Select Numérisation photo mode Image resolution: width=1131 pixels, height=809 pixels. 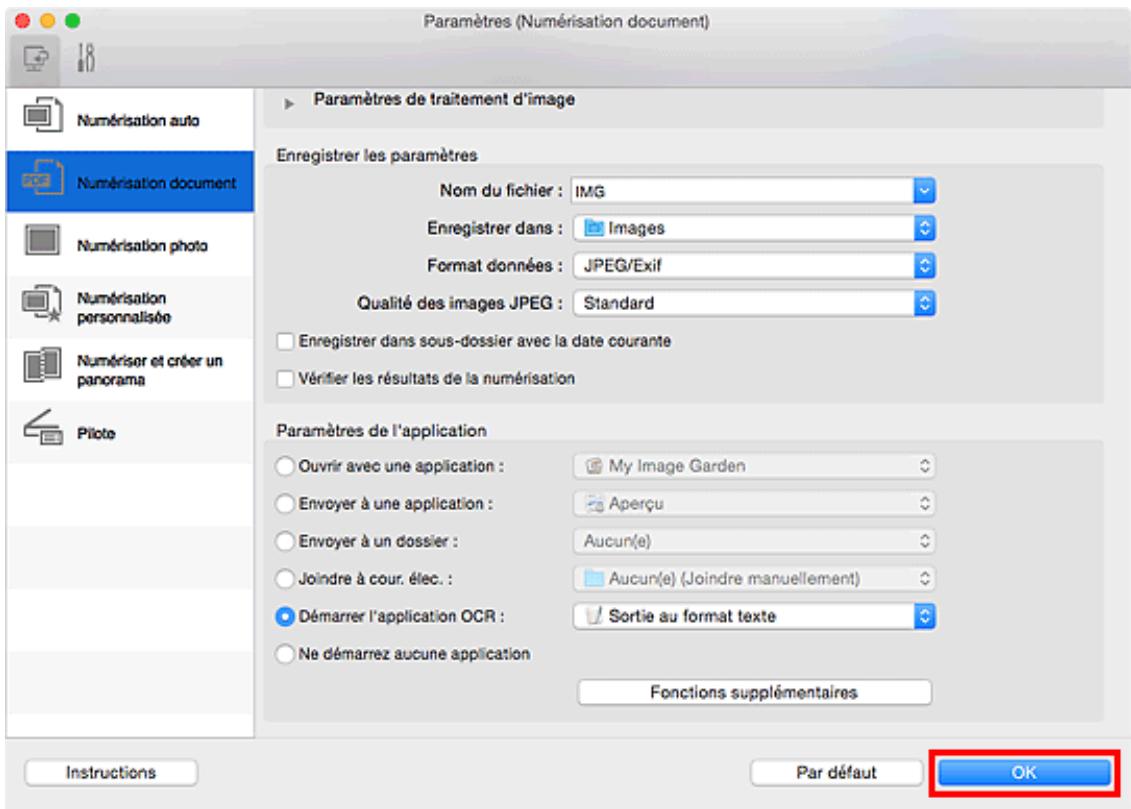click(x=84, y=242)
